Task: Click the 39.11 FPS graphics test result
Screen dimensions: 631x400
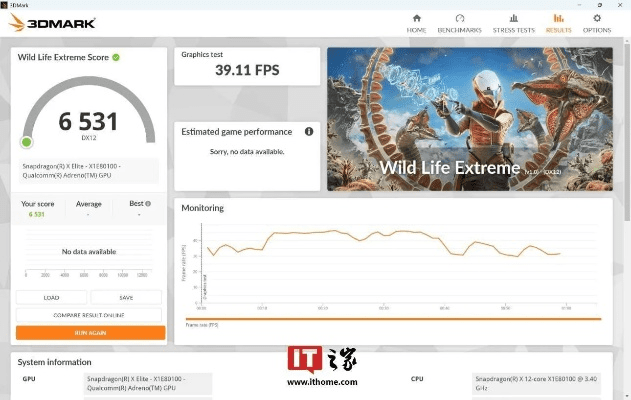Action: pos(247,71)
